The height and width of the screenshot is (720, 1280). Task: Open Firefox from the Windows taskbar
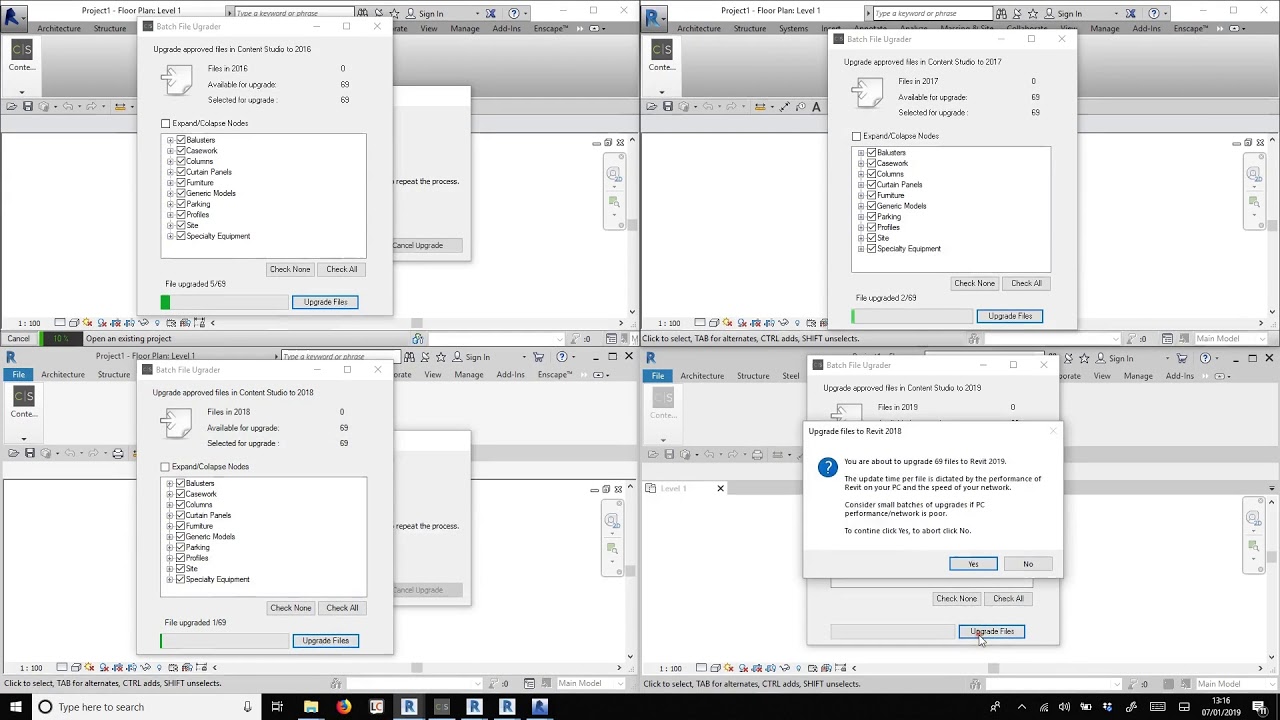click(x=343, y=707)
